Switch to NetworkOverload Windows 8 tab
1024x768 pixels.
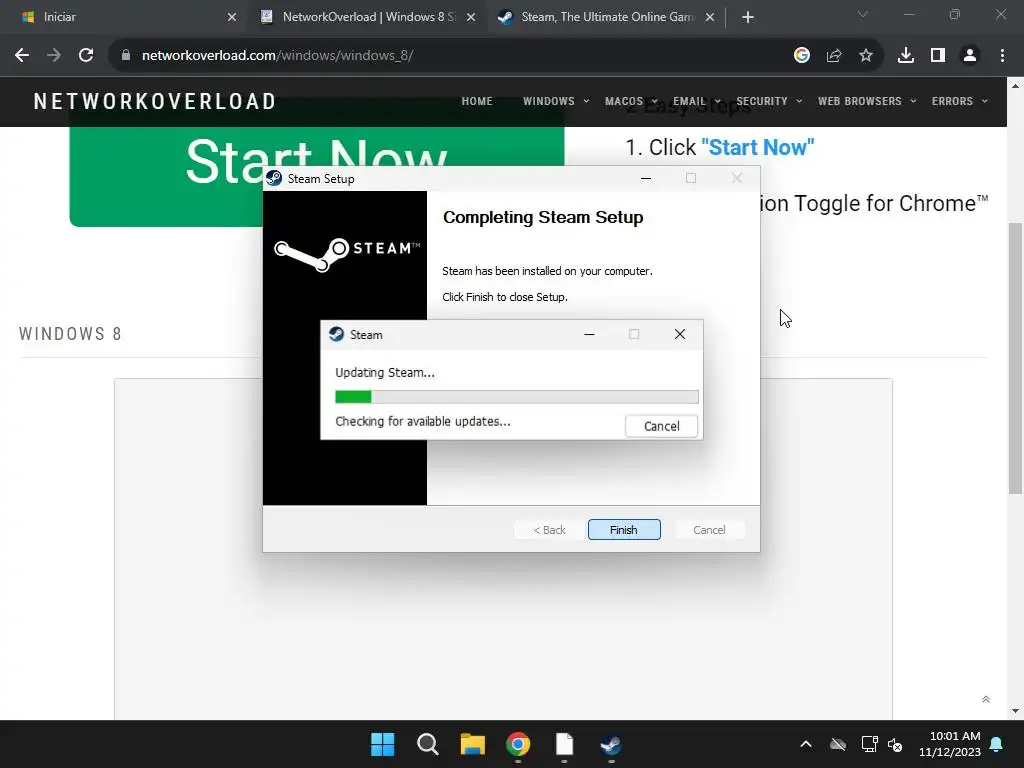(x=368, y=17)
